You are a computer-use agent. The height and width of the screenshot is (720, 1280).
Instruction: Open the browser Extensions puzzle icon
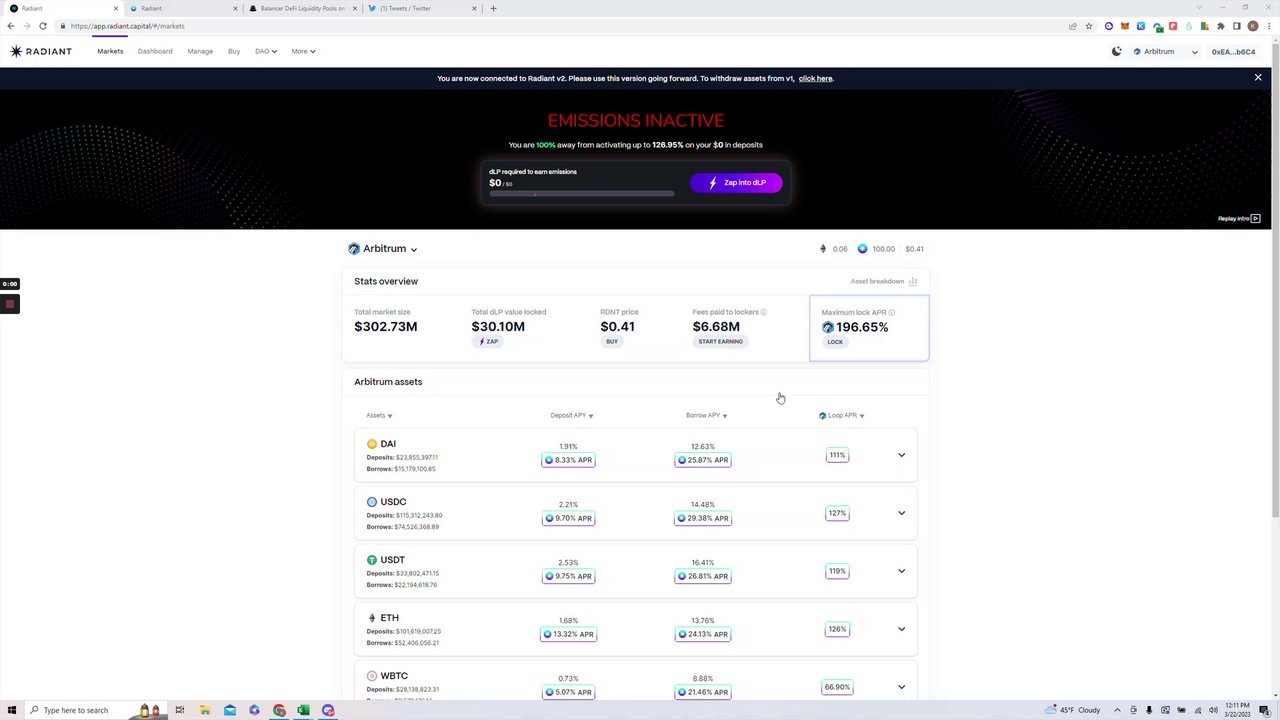(1220, 26)
